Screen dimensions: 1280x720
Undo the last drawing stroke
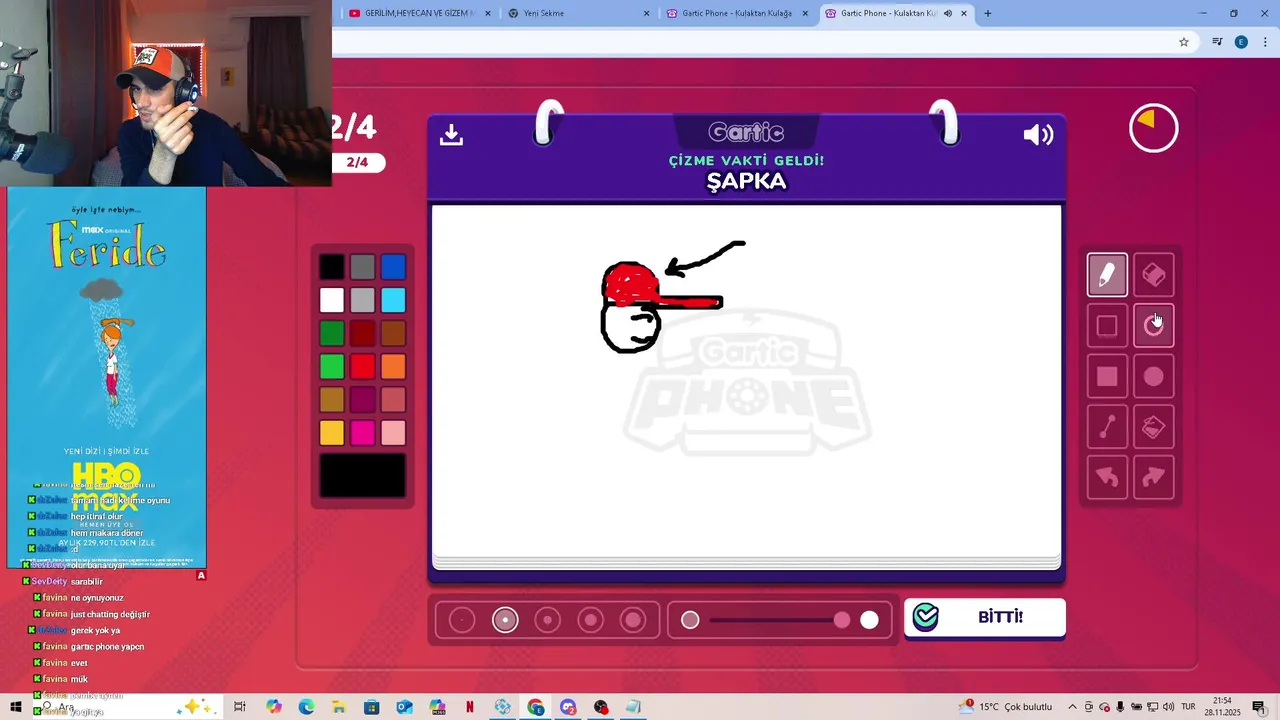1107,478
